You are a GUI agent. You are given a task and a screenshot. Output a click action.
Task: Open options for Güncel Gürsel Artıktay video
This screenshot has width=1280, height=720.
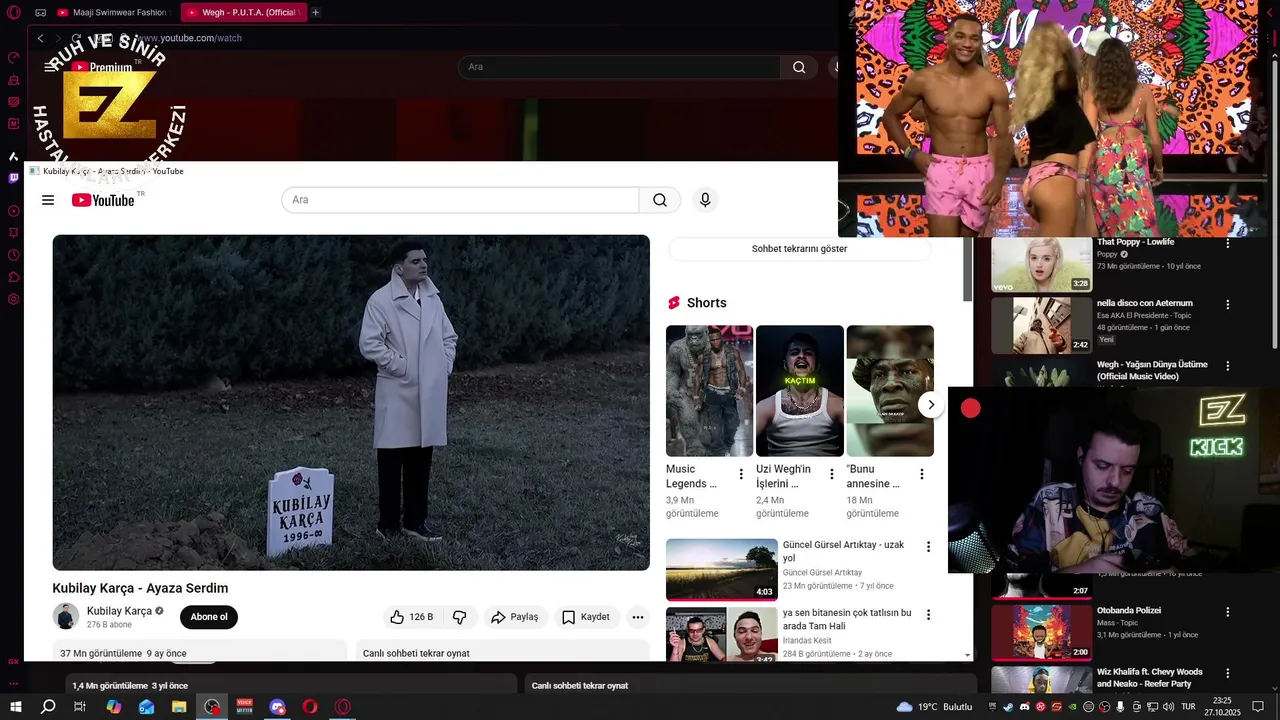tap(928, 547)
